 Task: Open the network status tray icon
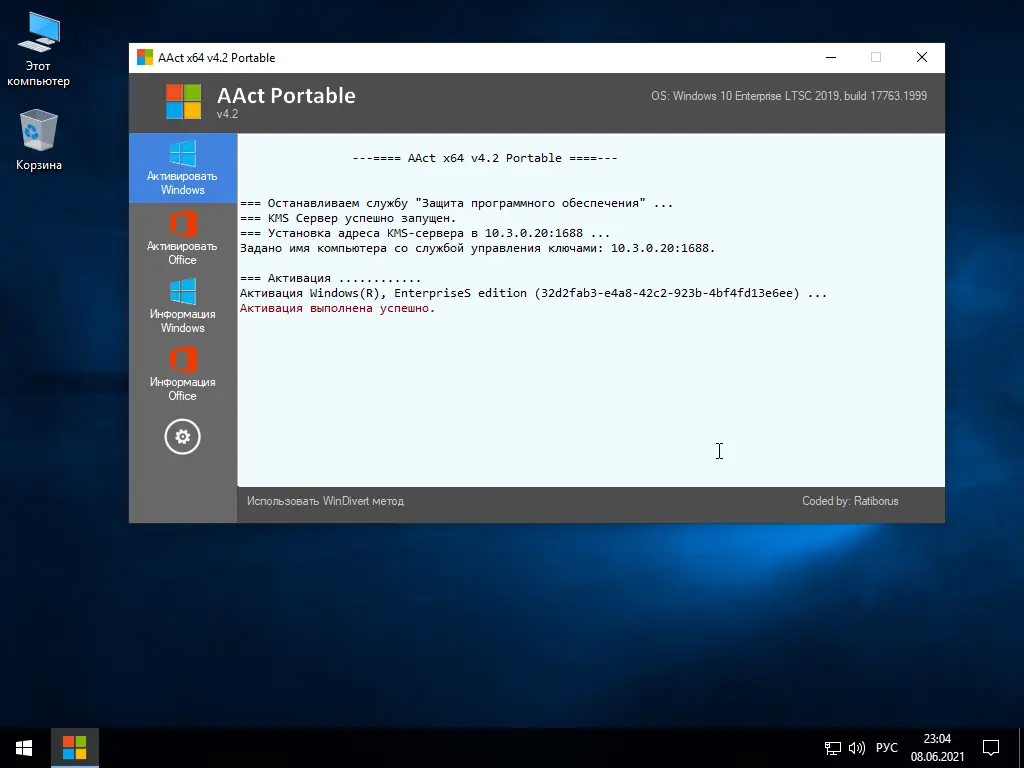[831, 747]
